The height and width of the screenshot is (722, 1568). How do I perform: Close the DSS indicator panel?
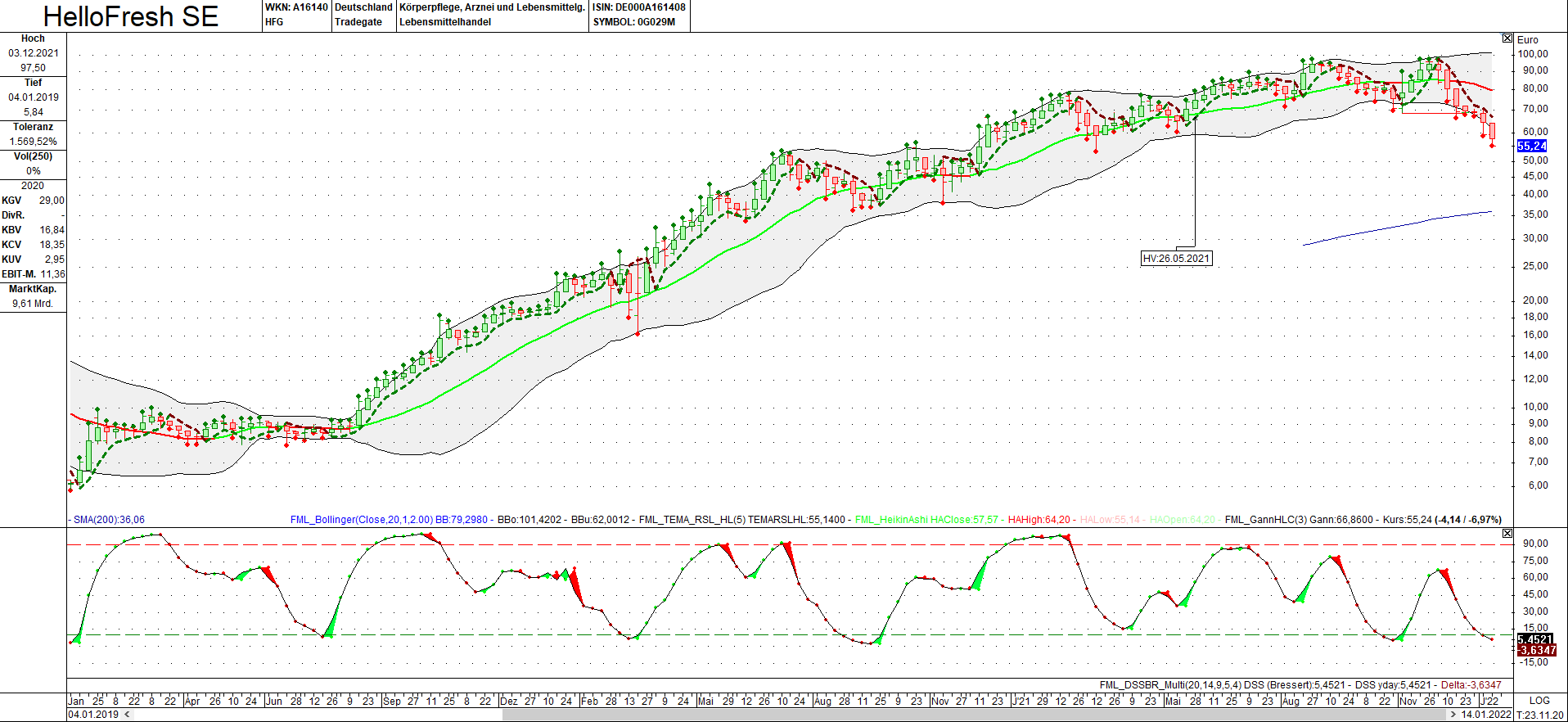pyautogui.click(x=1507, y=534)
